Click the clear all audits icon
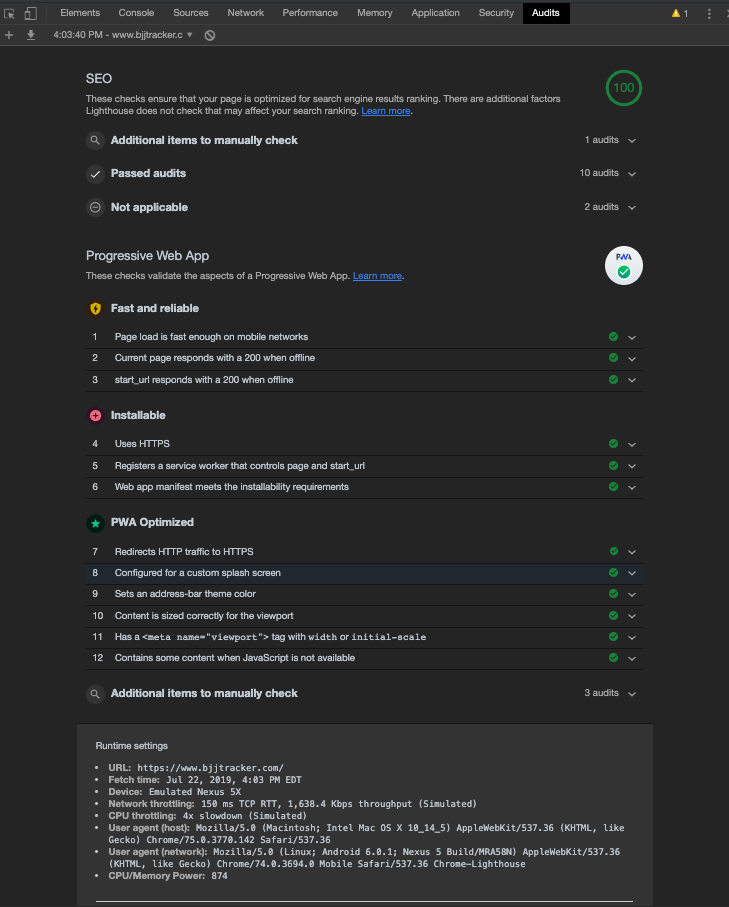The image size is (729, 907). (x=210, y=35)
